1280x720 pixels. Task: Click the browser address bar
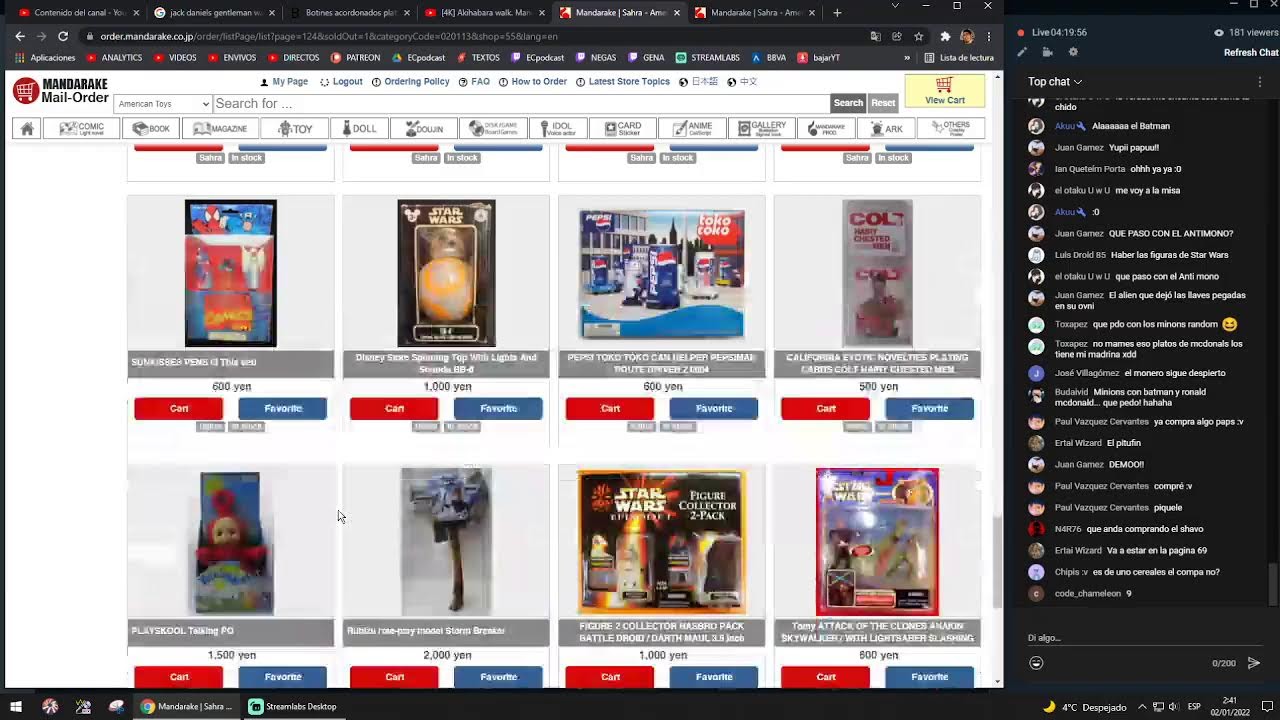[x=480, y=36]
